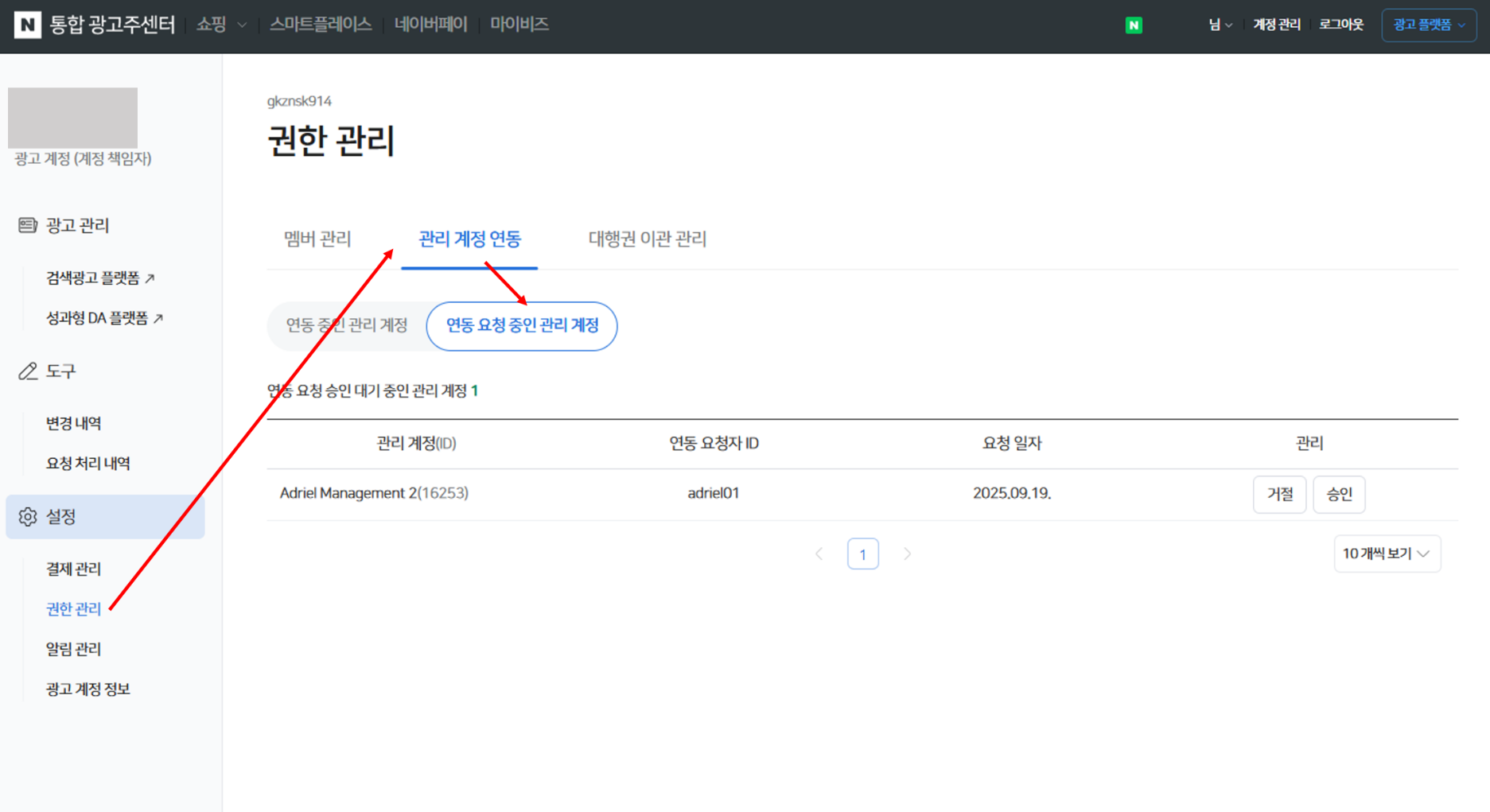Open the 10개씩 보기 page size dropdown

coord(1386,554)
